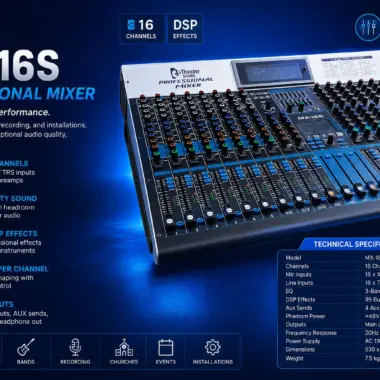Click the Outputs row label

click(296, 324)
